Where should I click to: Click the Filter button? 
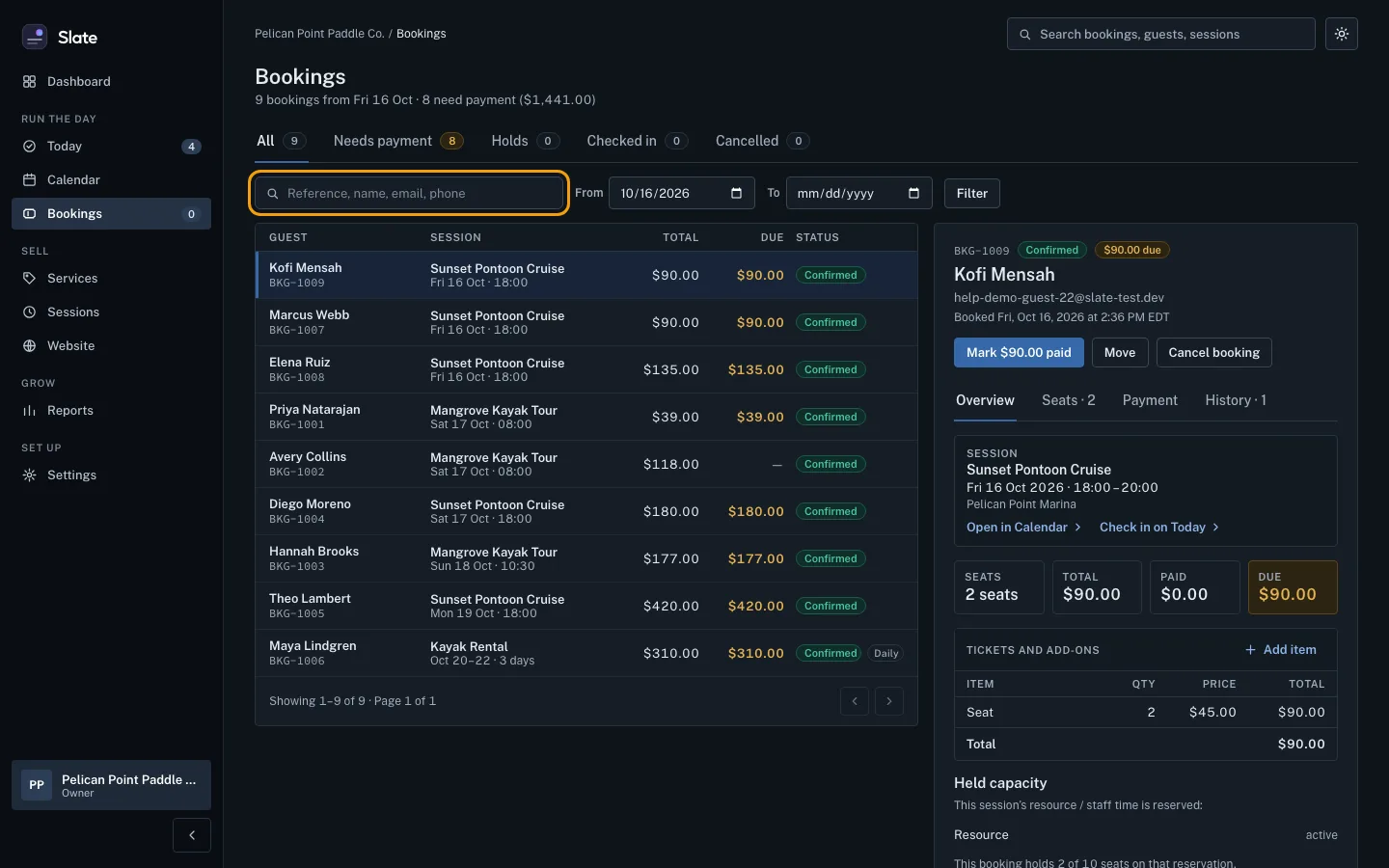pos(972,194)
